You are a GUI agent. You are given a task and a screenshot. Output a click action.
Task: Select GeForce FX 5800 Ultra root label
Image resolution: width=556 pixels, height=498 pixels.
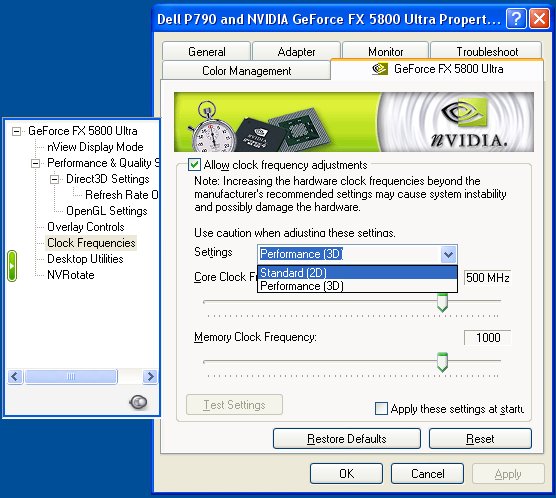[x=83, y=131]
